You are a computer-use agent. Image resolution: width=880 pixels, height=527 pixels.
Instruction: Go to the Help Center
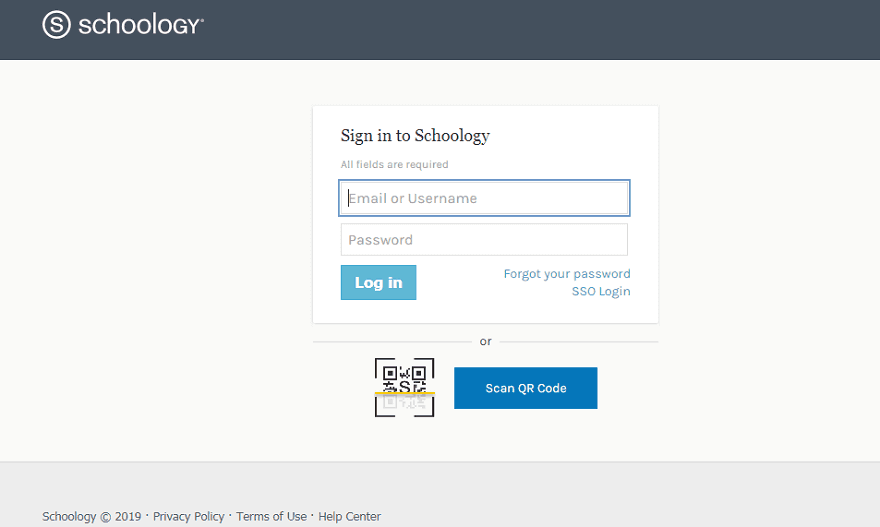349,517
